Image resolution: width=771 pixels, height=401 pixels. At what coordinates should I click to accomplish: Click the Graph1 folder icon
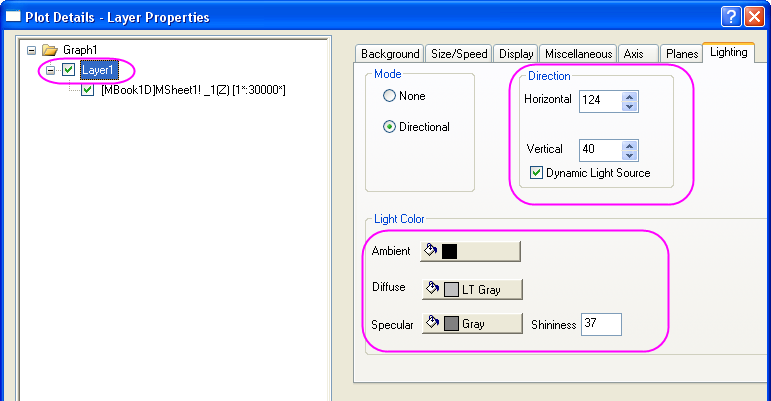(50, 49)
